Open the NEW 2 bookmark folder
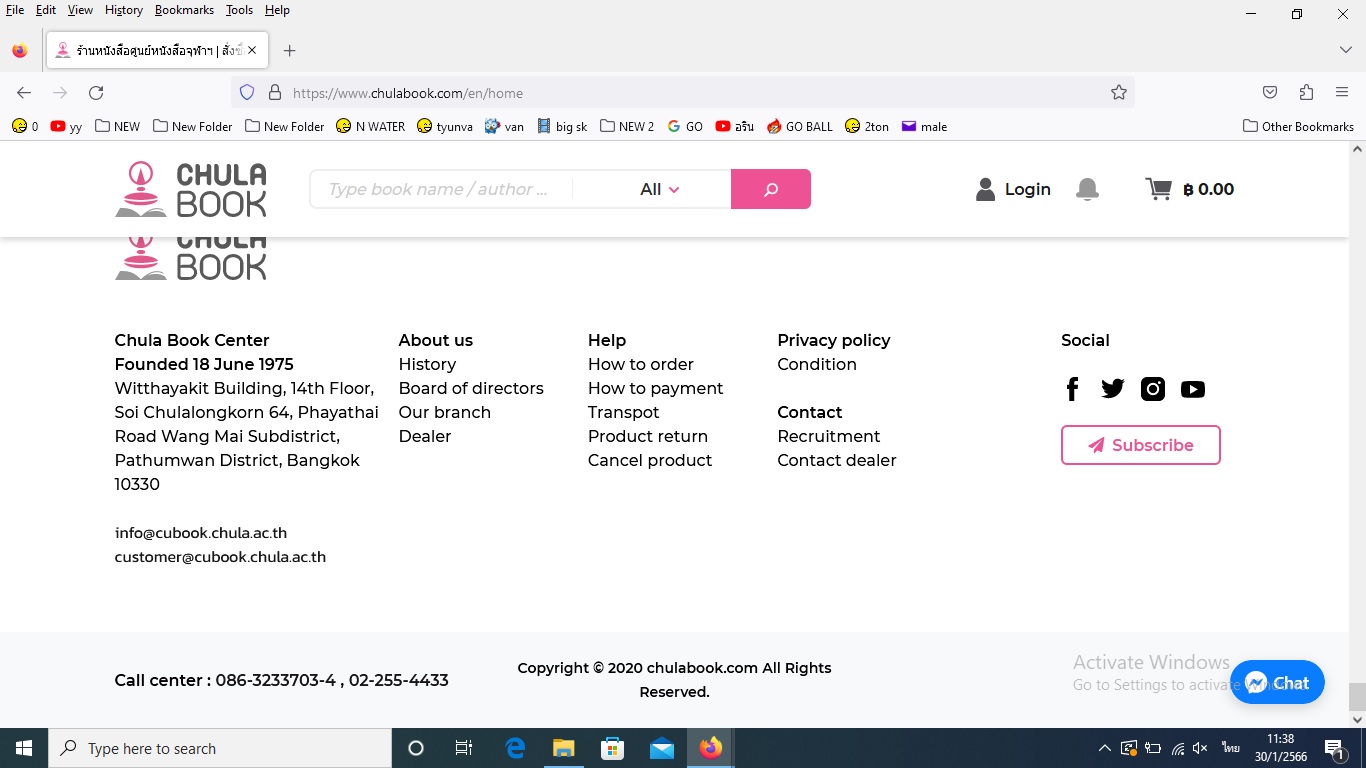1366x768 pixels. click(x=627, y=126)
